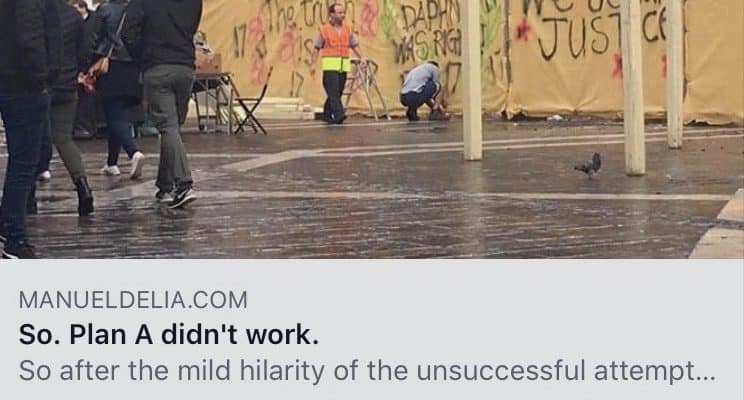Click the man in the orange safety vest
744x400 pixels.
[335, 64]
